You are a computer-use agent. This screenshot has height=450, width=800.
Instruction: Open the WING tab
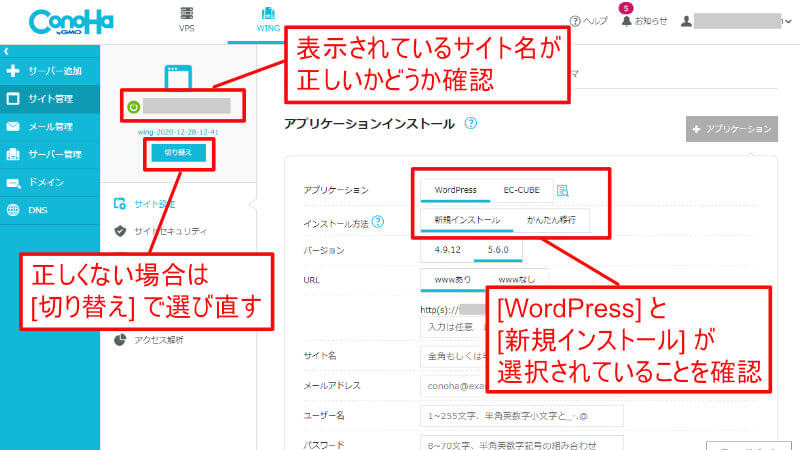(268, 20)
